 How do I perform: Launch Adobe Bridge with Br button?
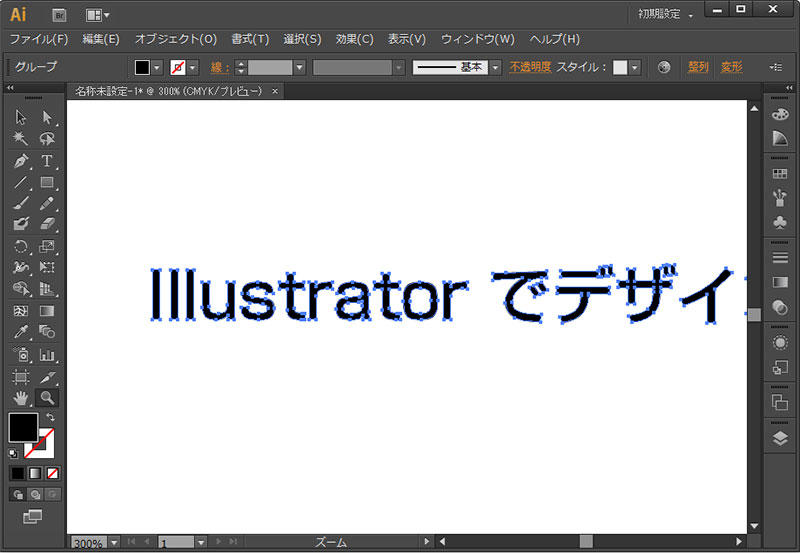pos(60,15)
